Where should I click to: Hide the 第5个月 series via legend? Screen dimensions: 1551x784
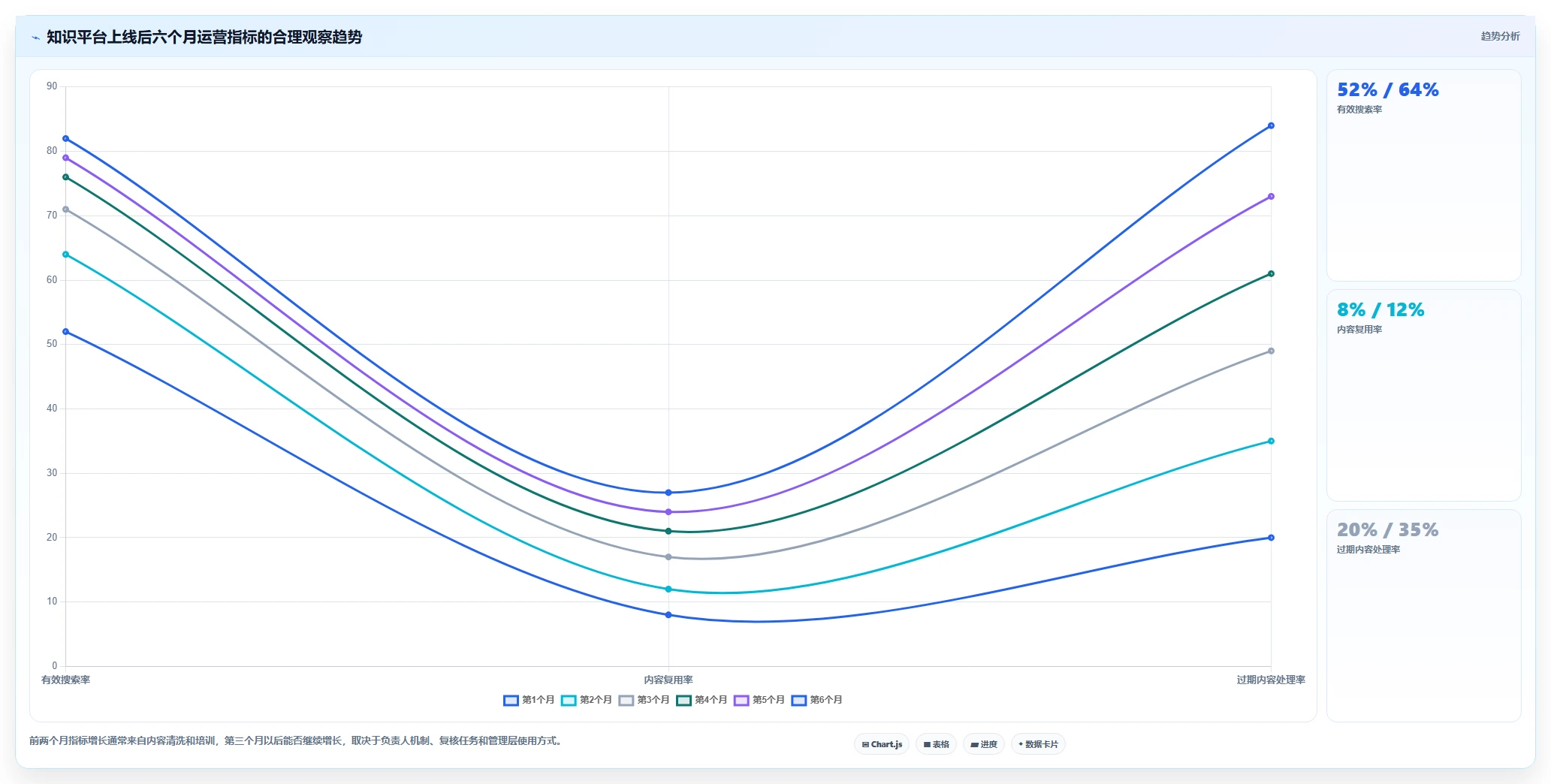pyautogui.click(x=759, y=700)
